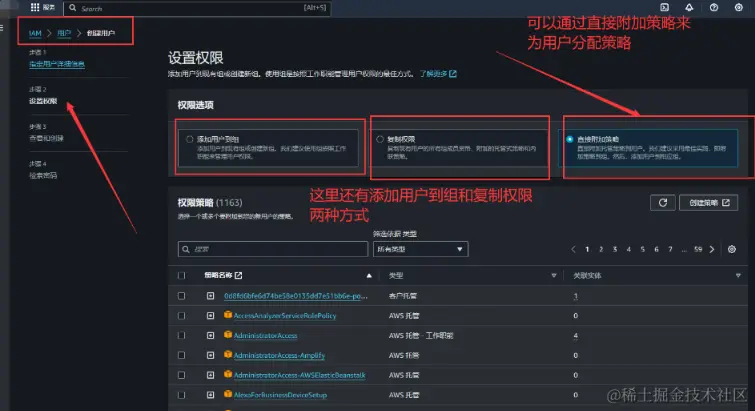This screenshot has width=755, height=411.
Task: Open the type column filter arrow
Action: [x=554, y=276]
